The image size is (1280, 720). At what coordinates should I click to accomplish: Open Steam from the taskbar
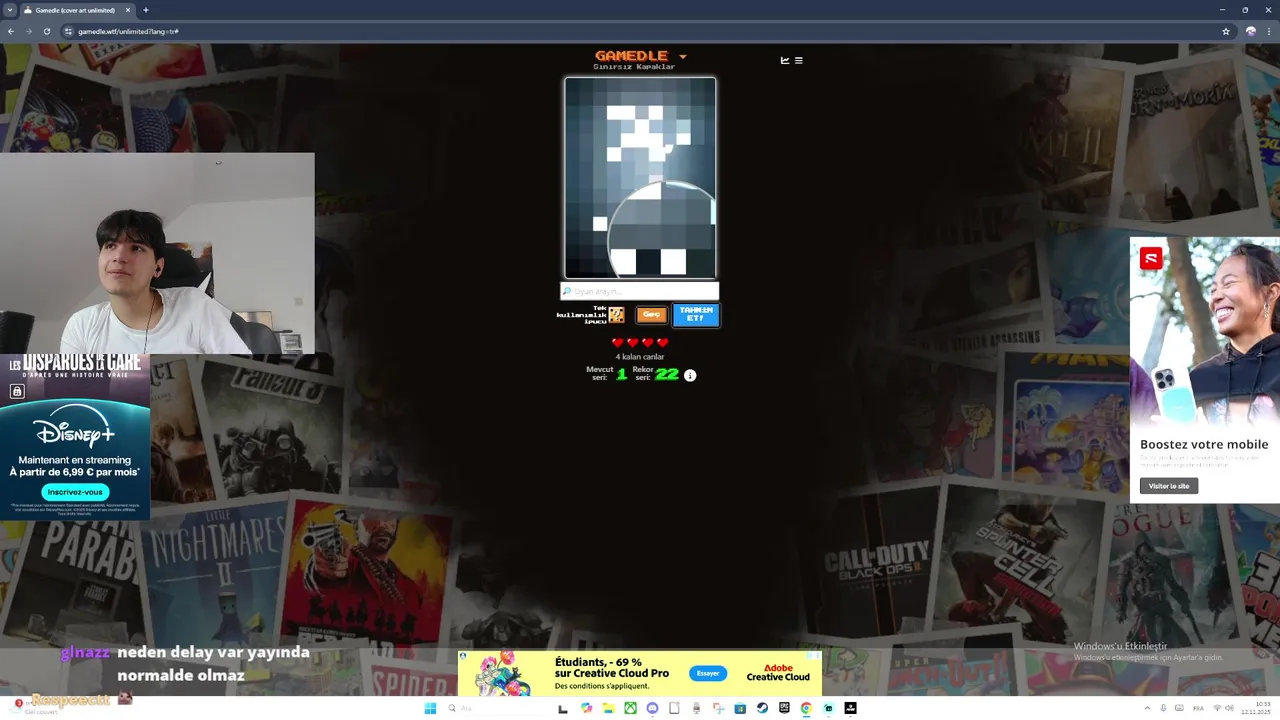pos(762,708)
